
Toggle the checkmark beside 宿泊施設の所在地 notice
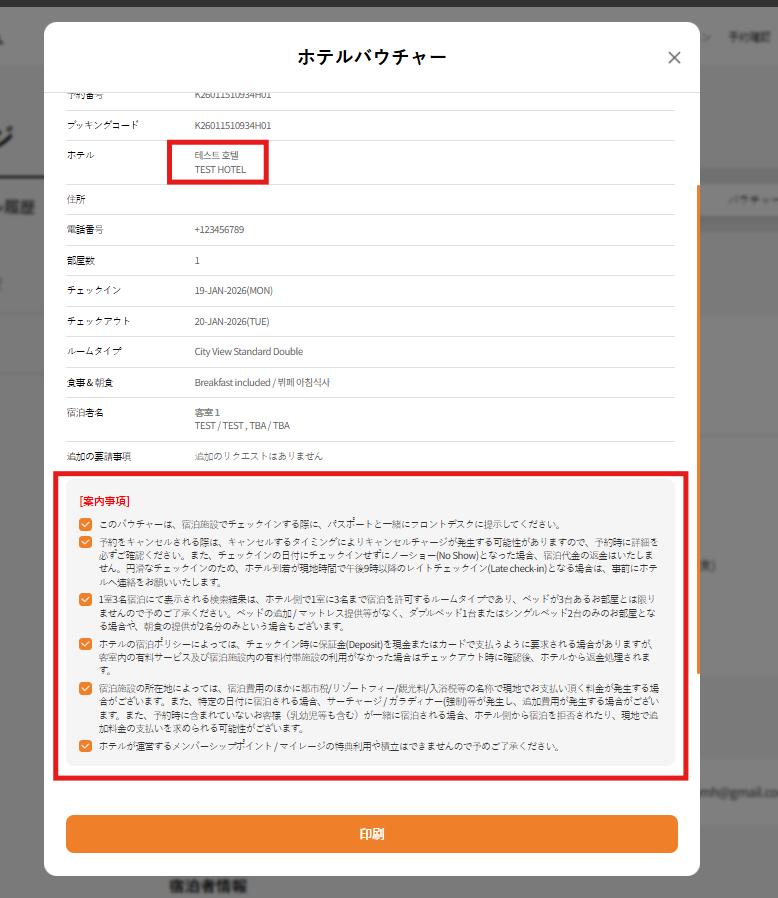pyautogui.click(x=85, y=688)
